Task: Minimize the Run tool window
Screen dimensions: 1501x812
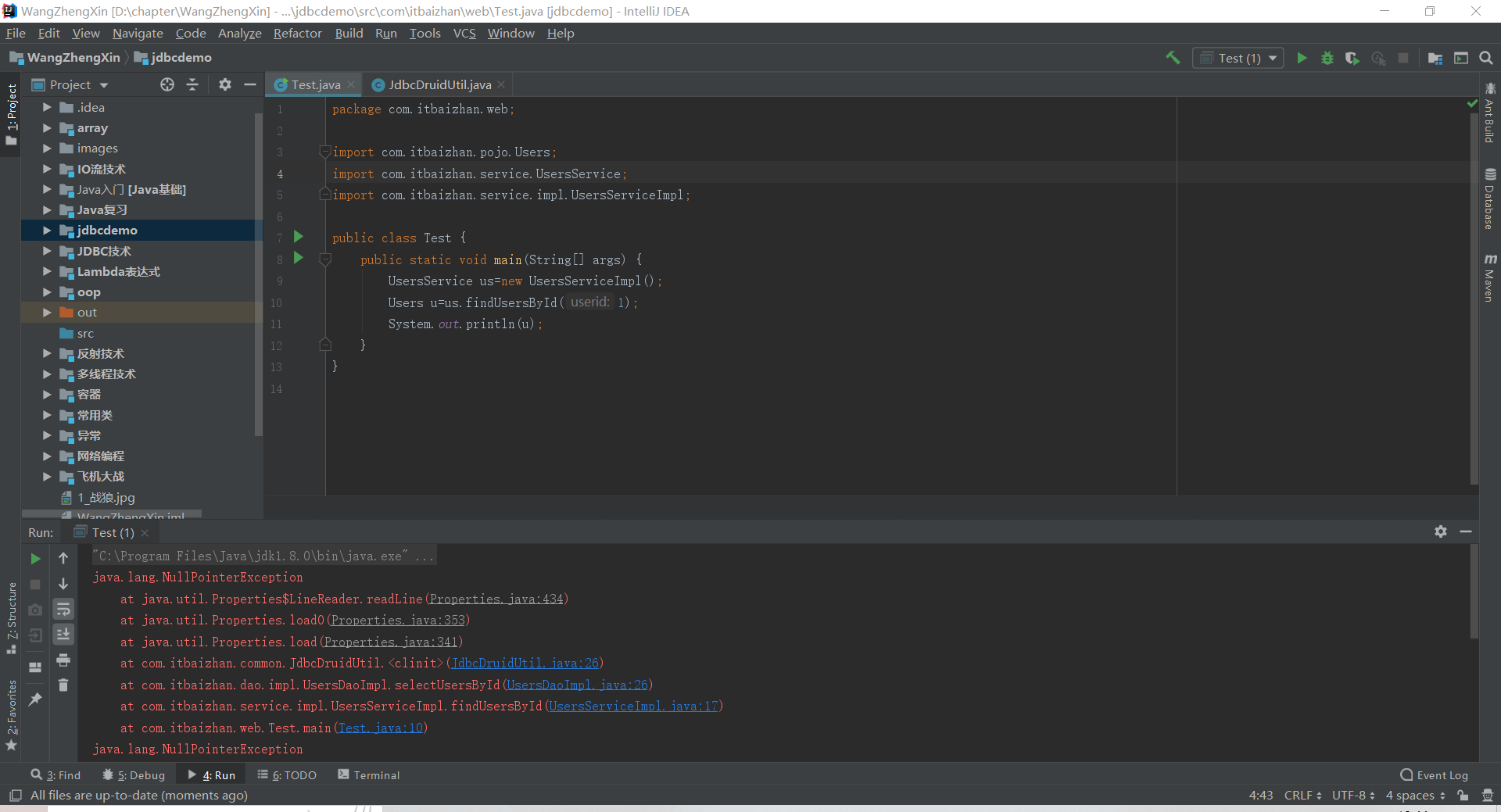Action: (1466, 531)
